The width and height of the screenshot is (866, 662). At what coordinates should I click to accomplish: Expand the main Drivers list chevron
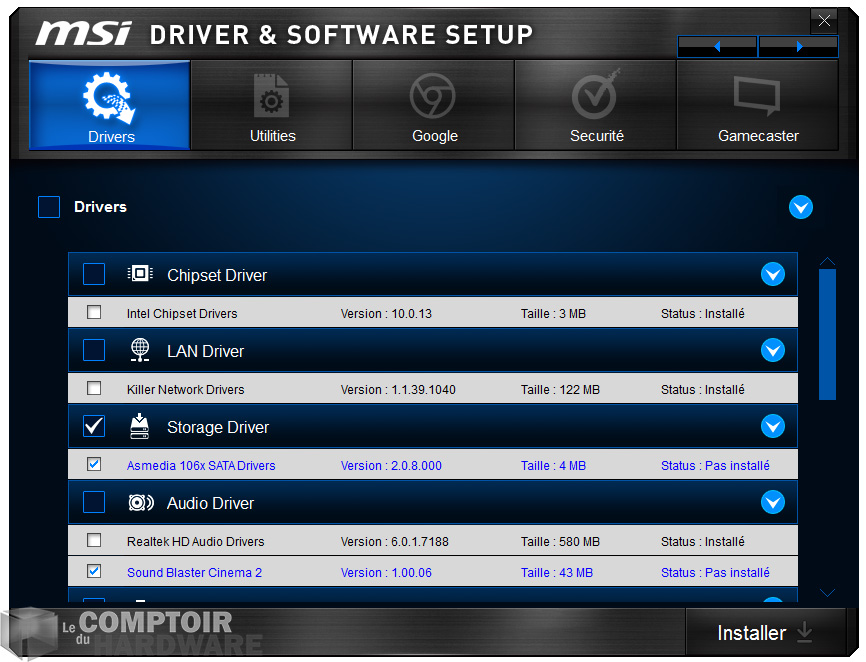click(801, 207)
